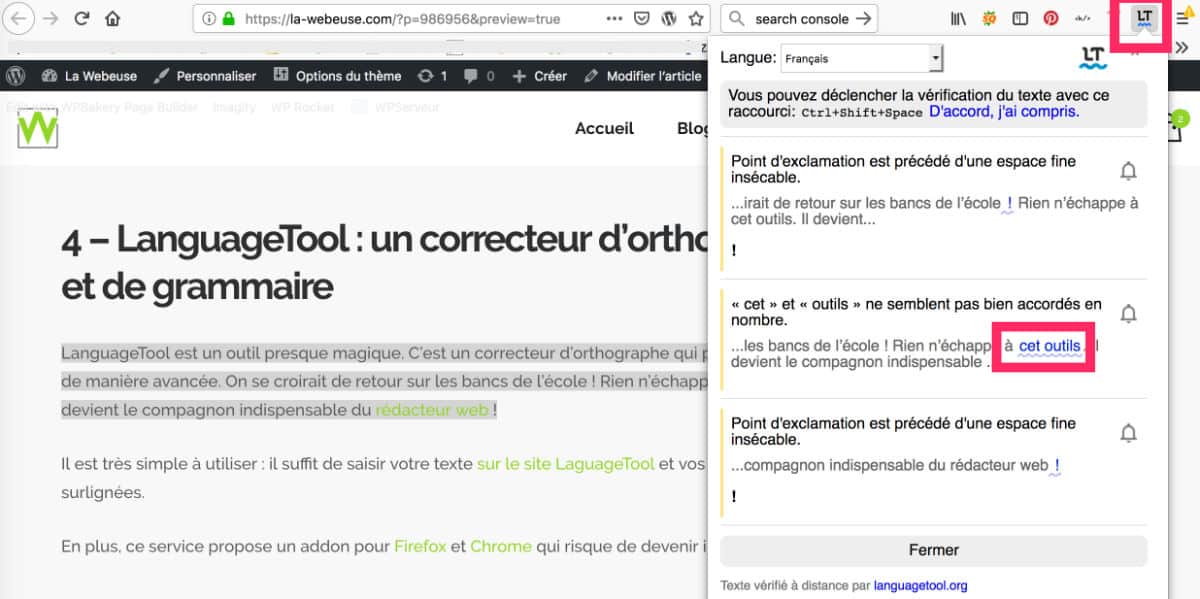View comments from the admin bar bubble
Viewport: 1200px width, 599px height.
[477, 76]
